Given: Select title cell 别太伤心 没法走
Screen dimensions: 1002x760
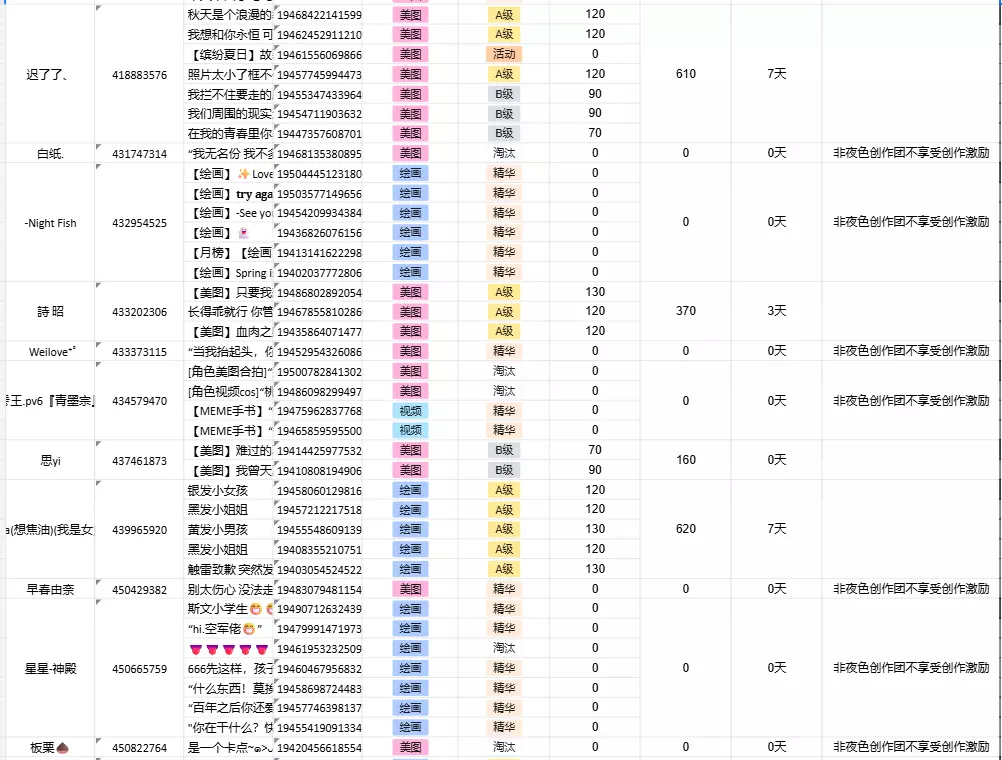Looking at the screenshot, I should tap(229, 589).
